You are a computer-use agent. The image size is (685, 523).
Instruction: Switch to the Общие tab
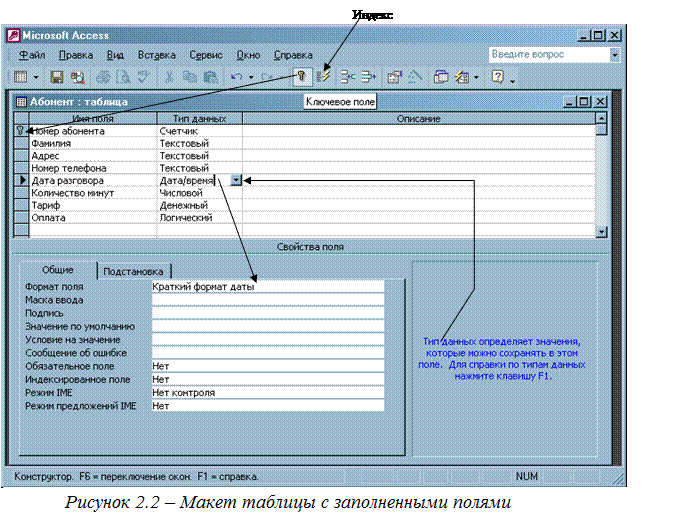(58, 270)
